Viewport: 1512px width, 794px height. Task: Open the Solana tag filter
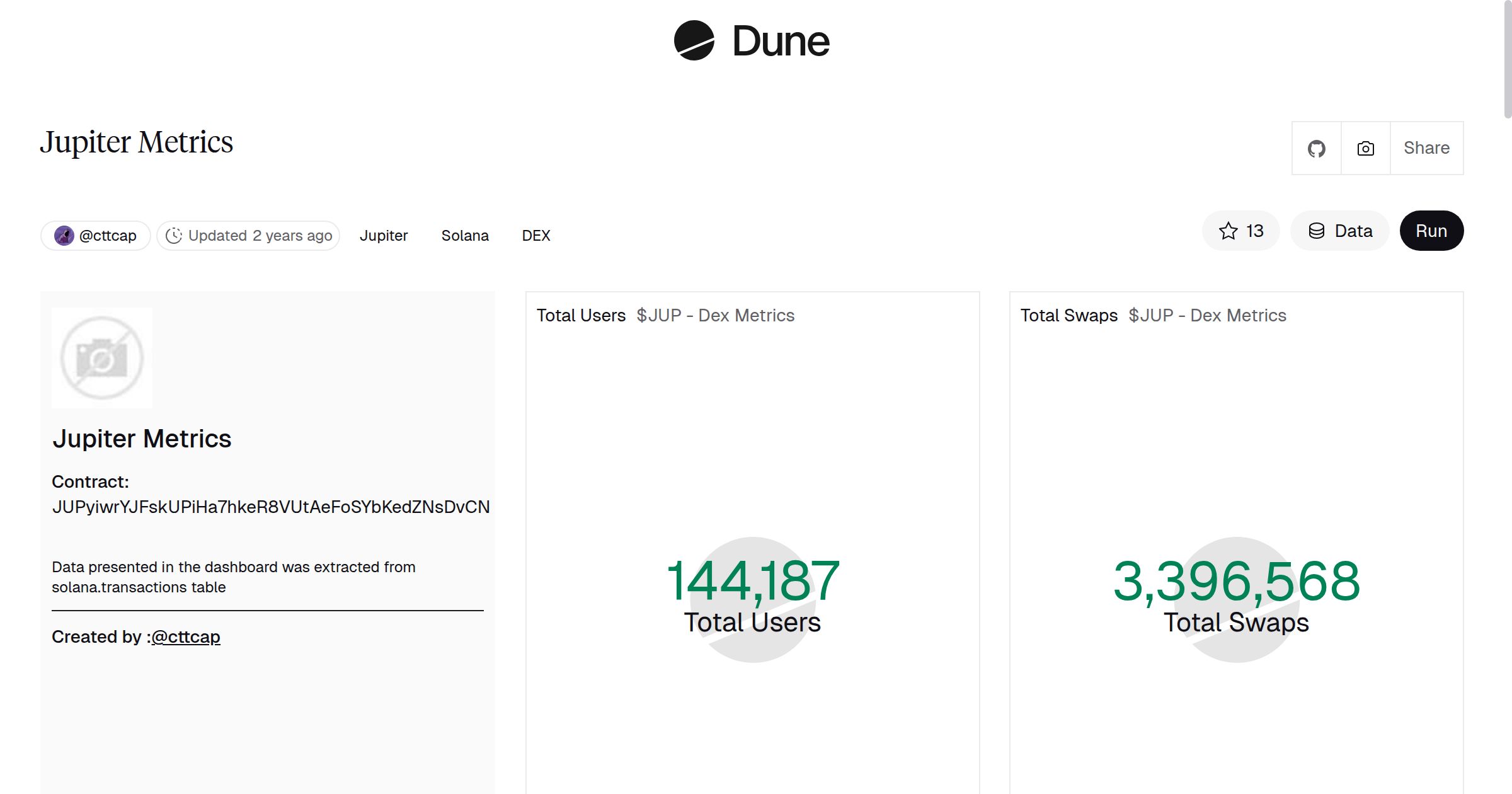click(x=465, y=235)
